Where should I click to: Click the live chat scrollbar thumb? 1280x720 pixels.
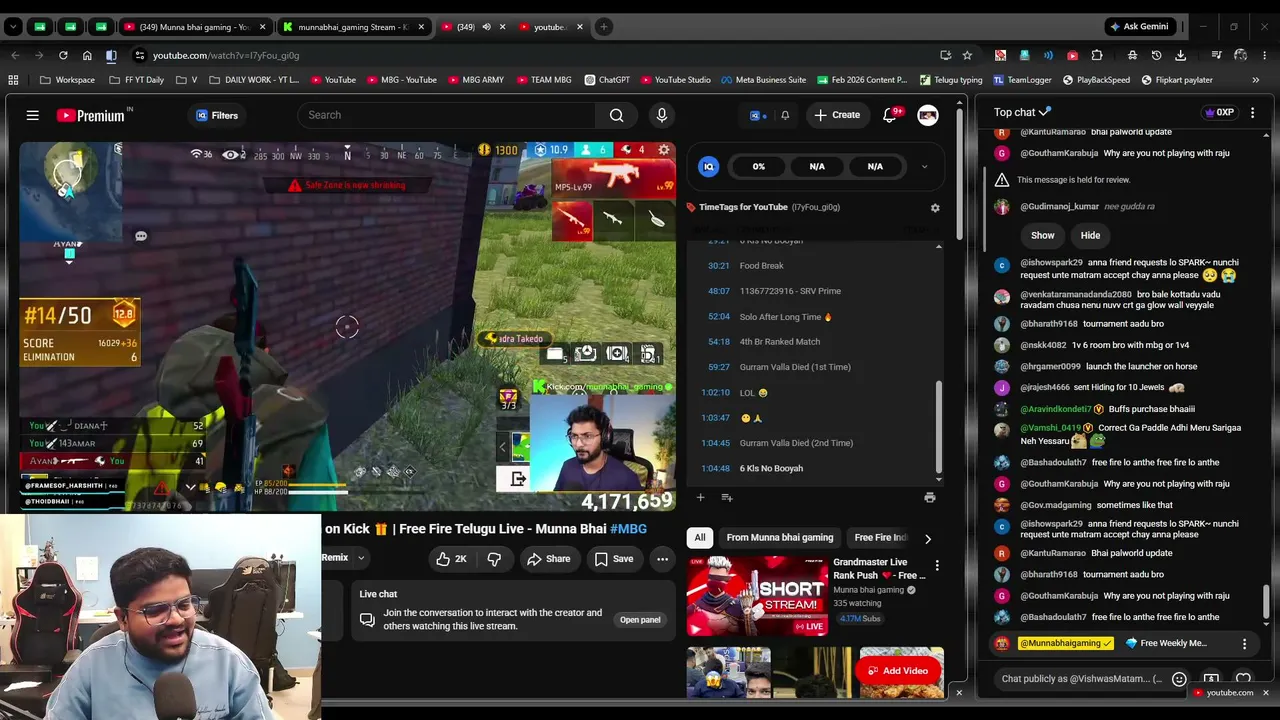tap(1266, 601)
